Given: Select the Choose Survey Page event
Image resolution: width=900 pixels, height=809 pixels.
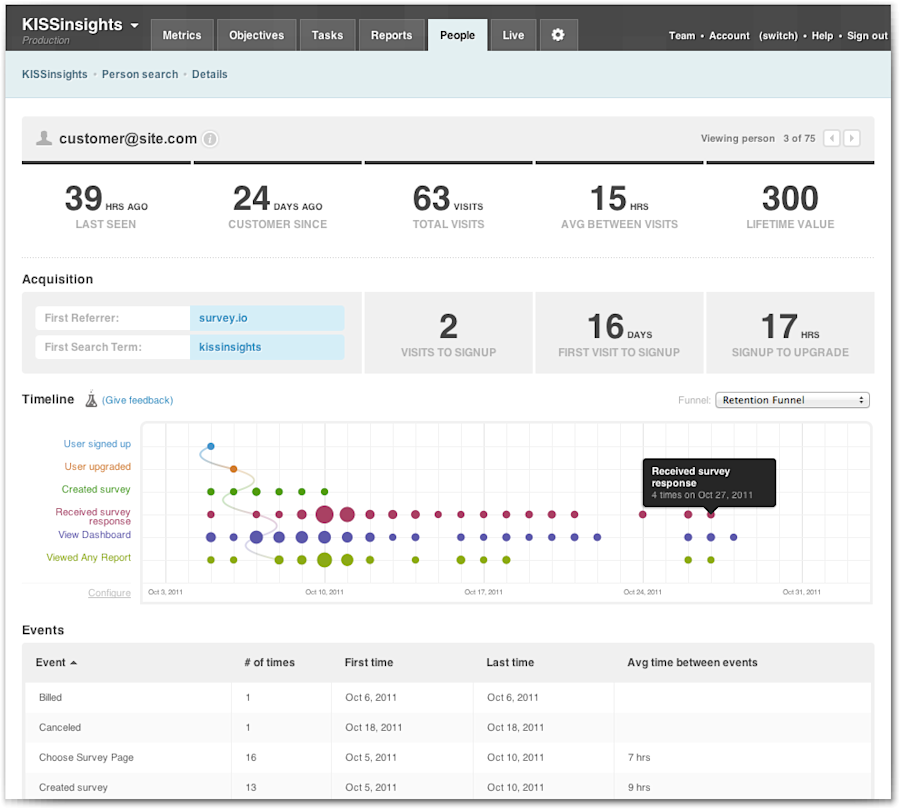Looking at the screenshot, I should click(x=448, y=757).
